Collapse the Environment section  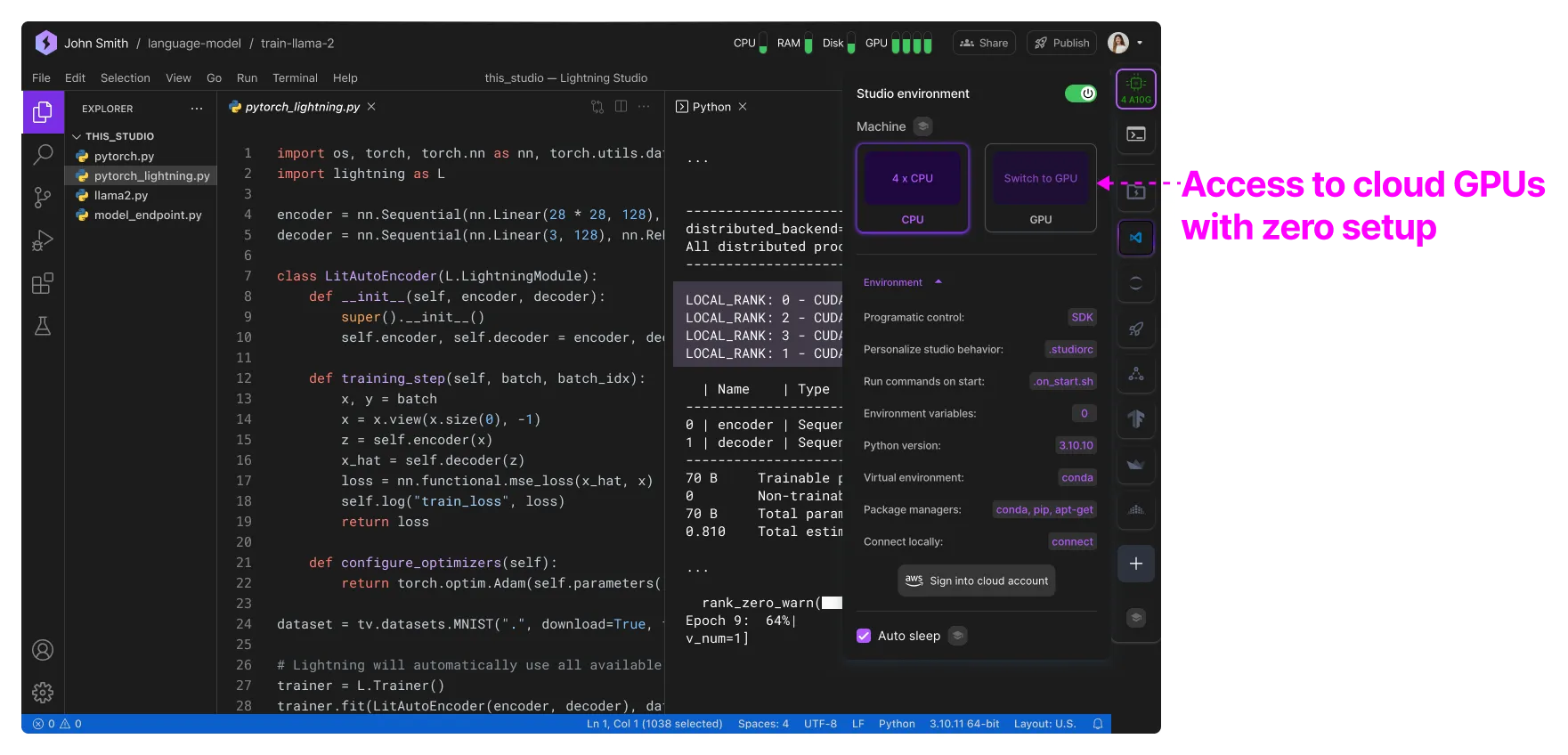pos(903,282)
